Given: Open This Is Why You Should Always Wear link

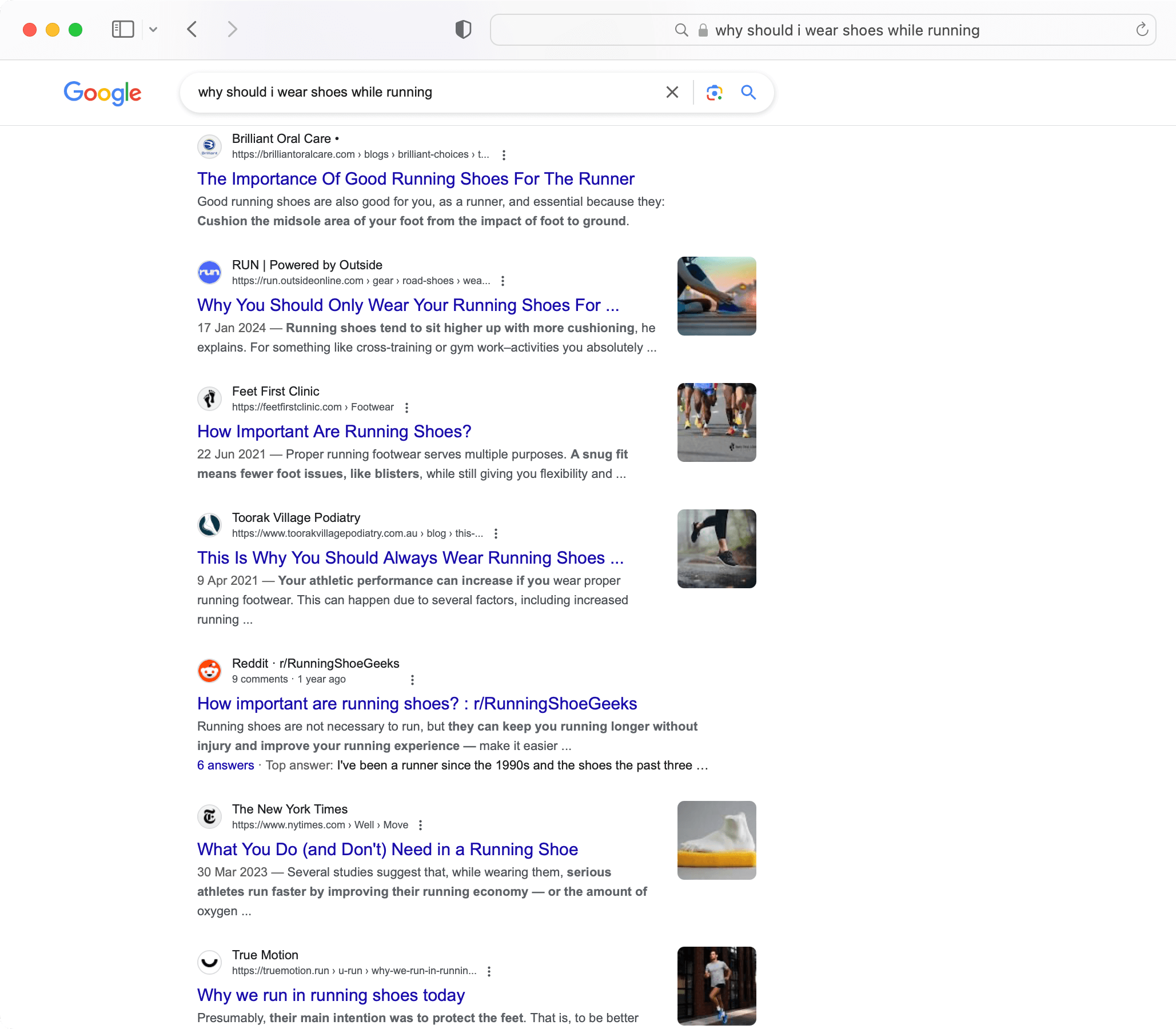Looking at the screenshot, I should pyautogui.click(x=410, y=558).
